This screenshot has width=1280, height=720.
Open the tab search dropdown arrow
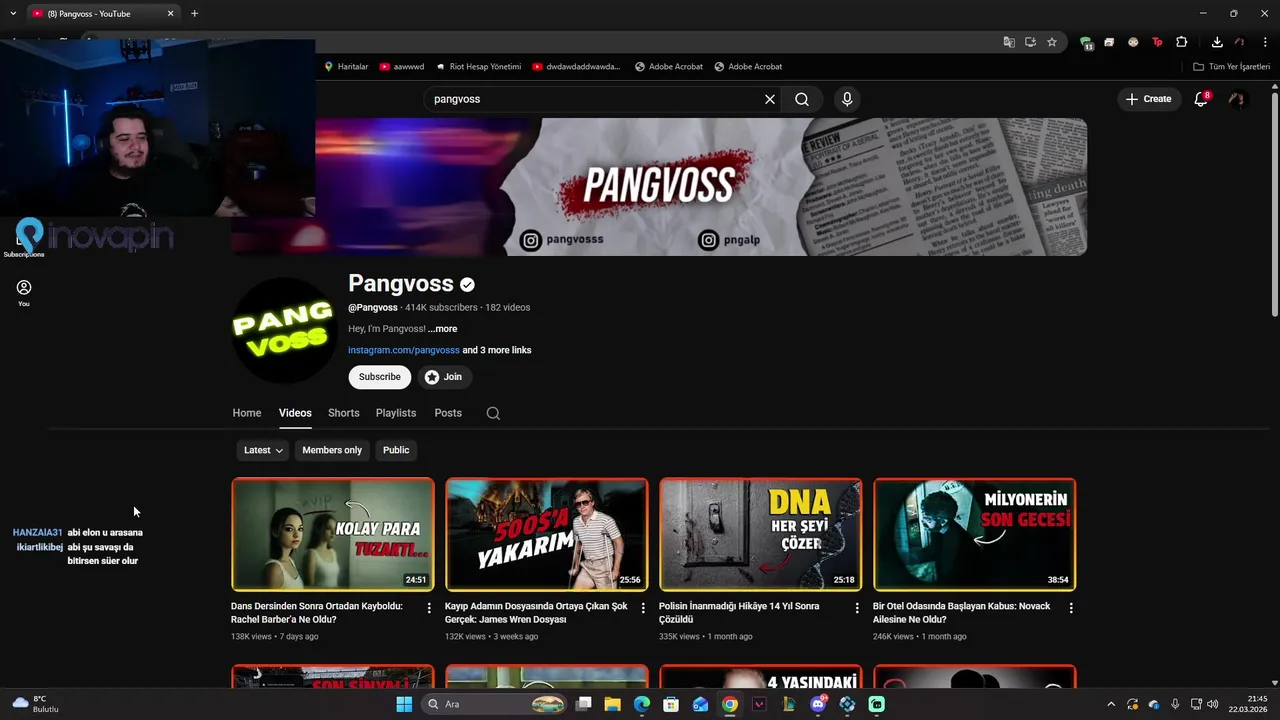tap(13, 13)
